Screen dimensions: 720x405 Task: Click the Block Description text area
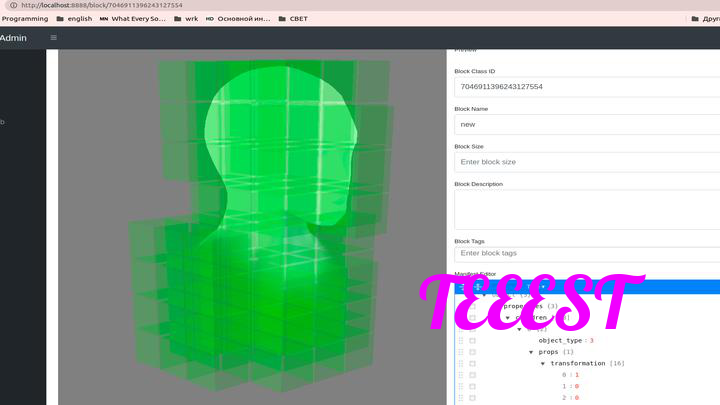[587, 209]
